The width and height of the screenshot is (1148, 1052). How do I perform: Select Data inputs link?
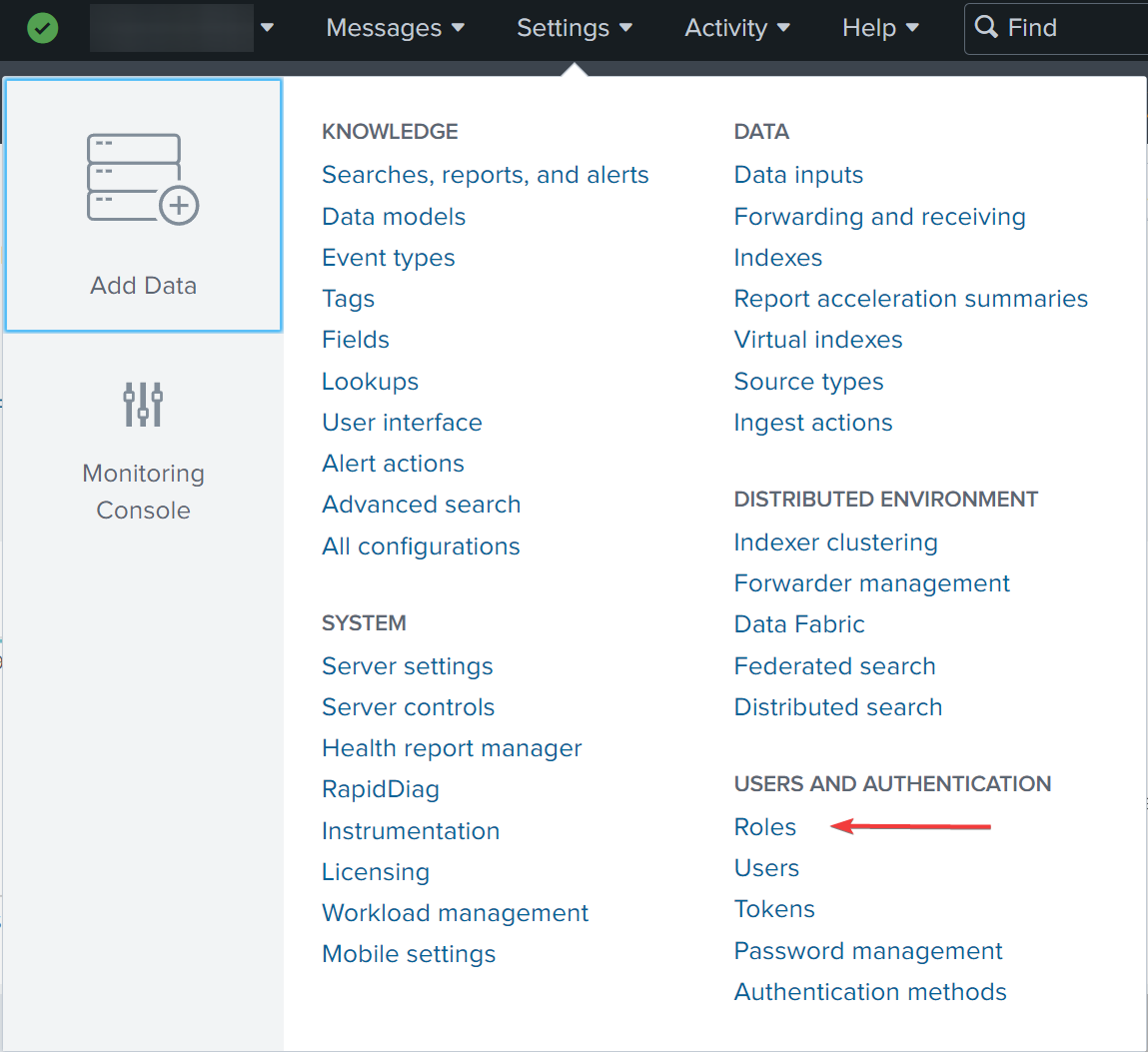tap(798, 175)
